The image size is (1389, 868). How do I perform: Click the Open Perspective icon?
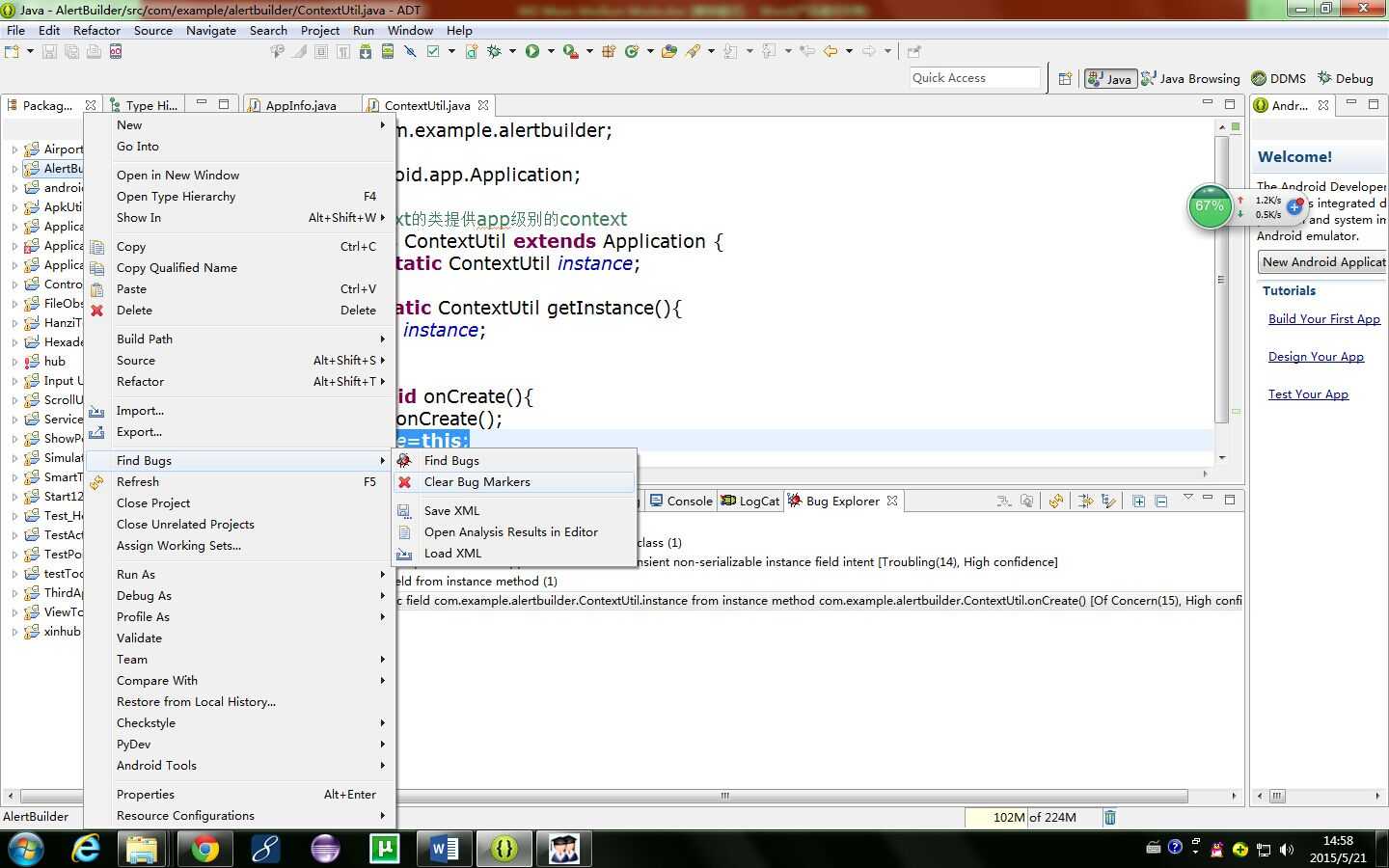click(x=1065, y=79)
